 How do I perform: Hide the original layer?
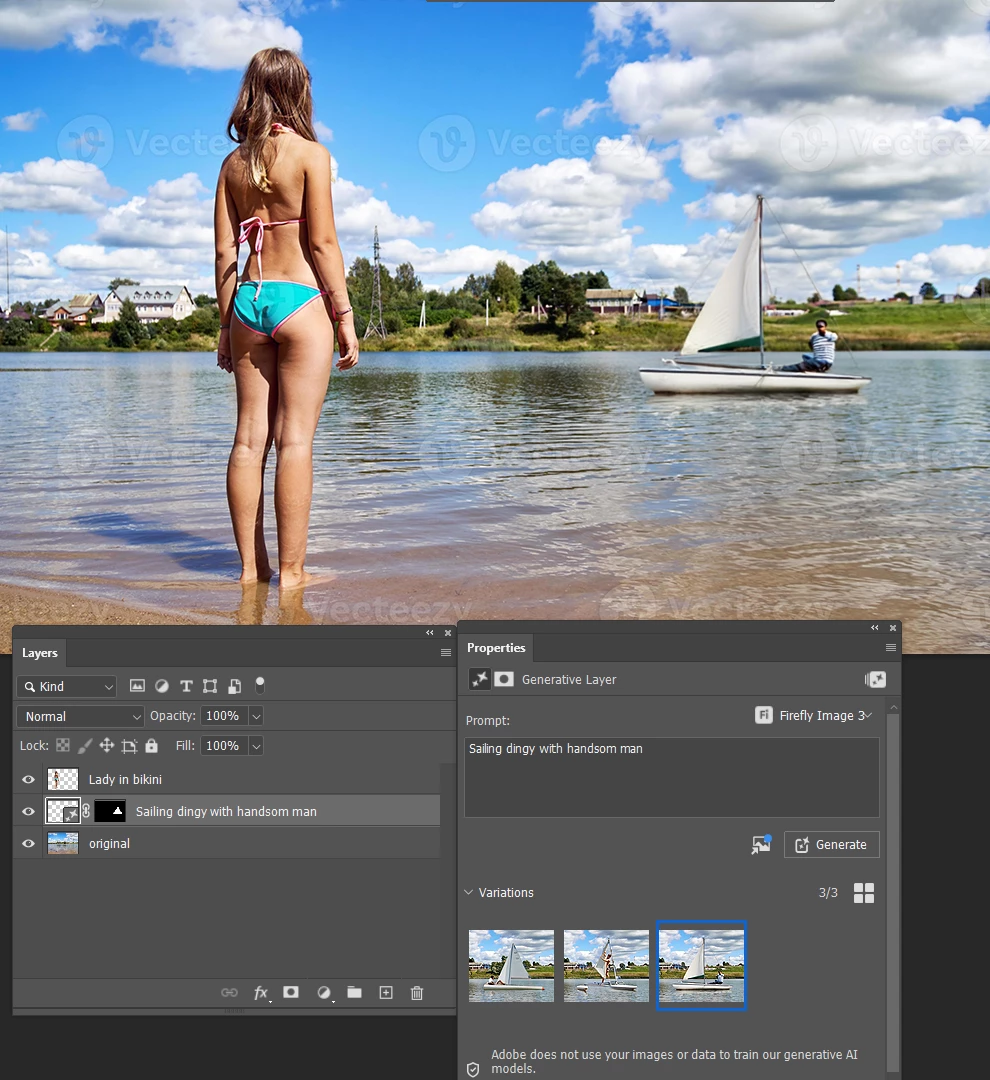coord(28,843)
